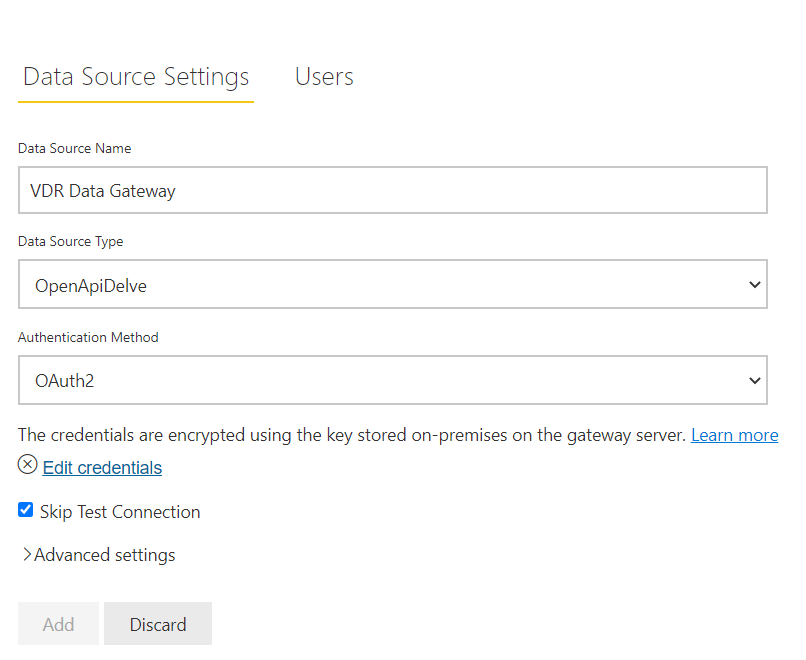This screenshot has width=806, height=660.
Task: Click the Advanced settings chevron arrow
Action: point(27,555)
